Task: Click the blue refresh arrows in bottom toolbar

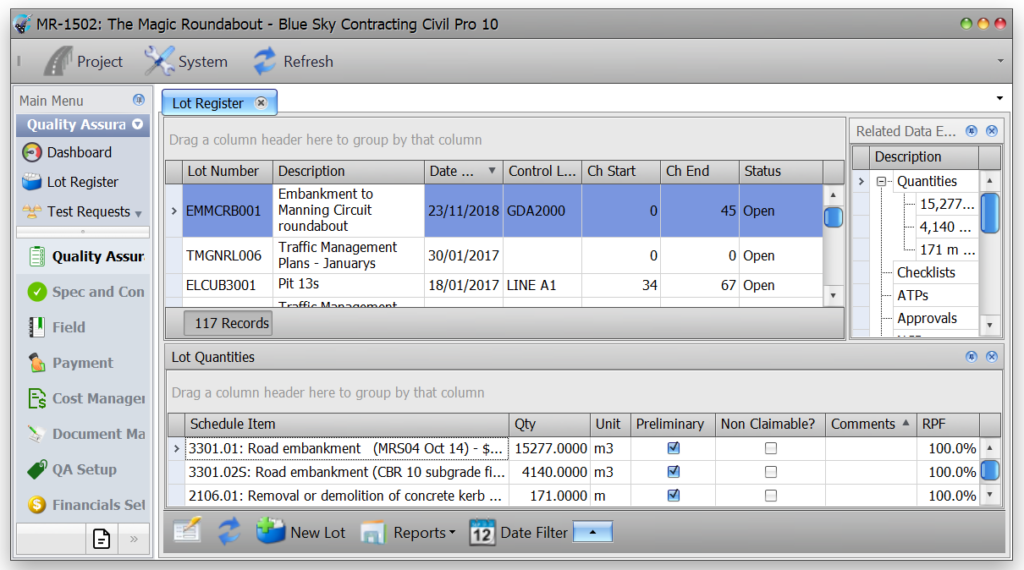Action: tap(229, 531)
